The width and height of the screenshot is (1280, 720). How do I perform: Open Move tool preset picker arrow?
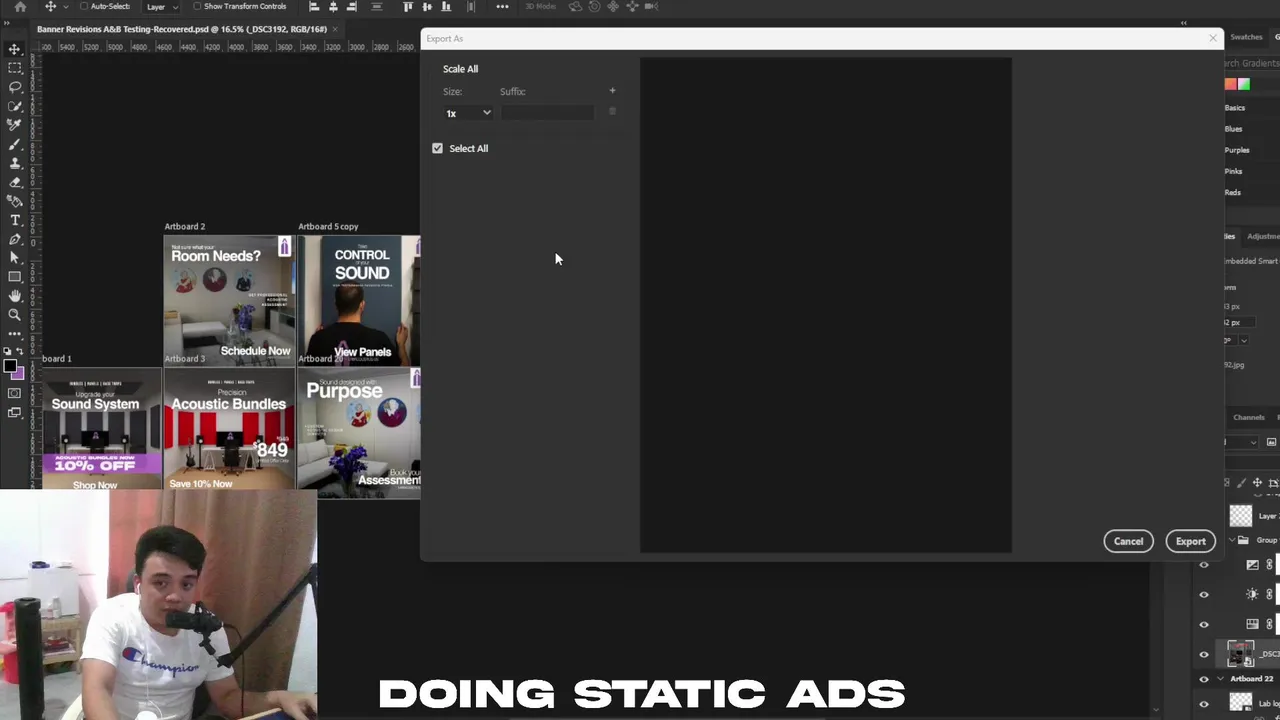[x=65, y=7]
